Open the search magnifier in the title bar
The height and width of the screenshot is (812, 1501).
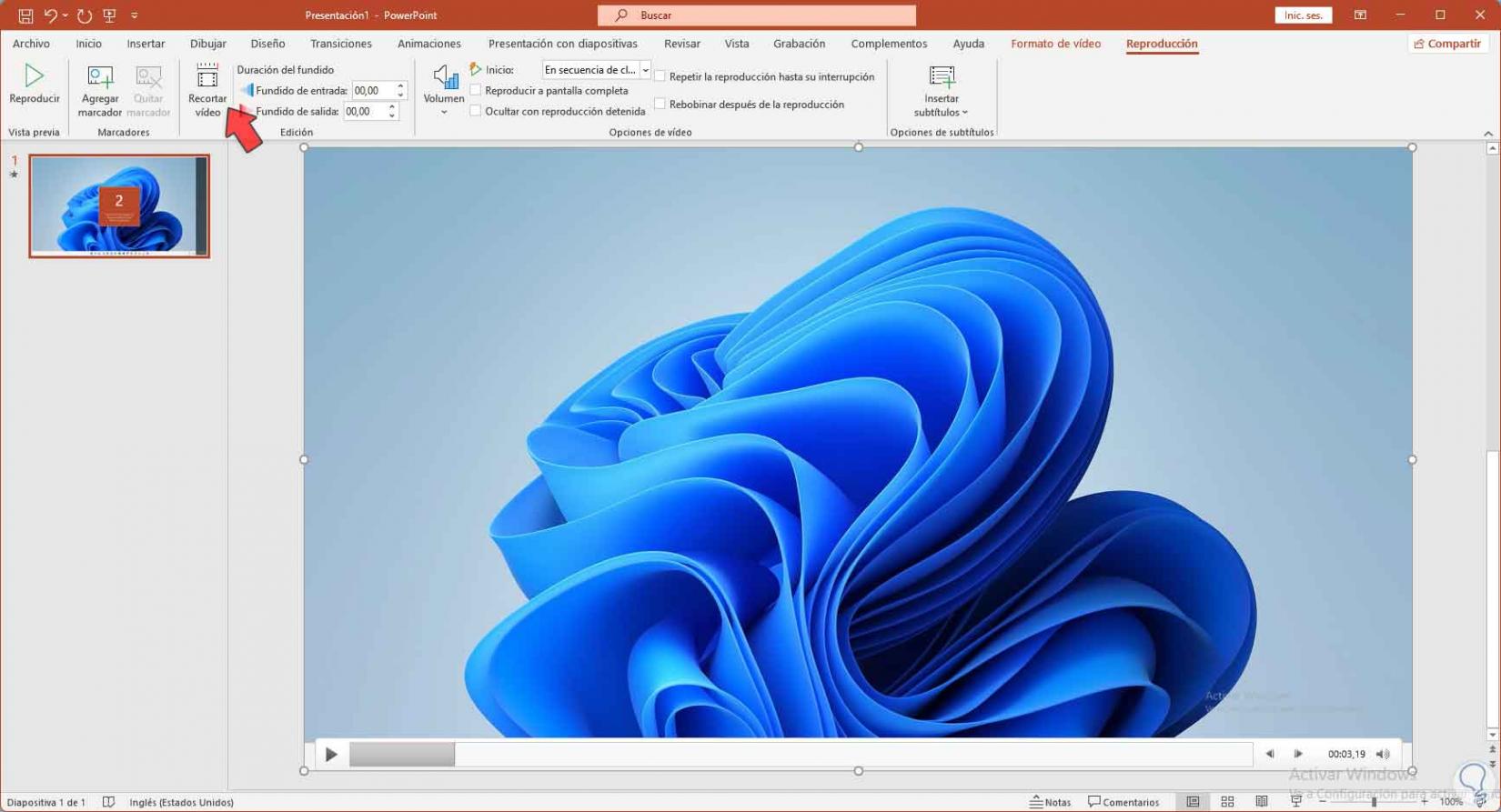click(x=621, y=15)
